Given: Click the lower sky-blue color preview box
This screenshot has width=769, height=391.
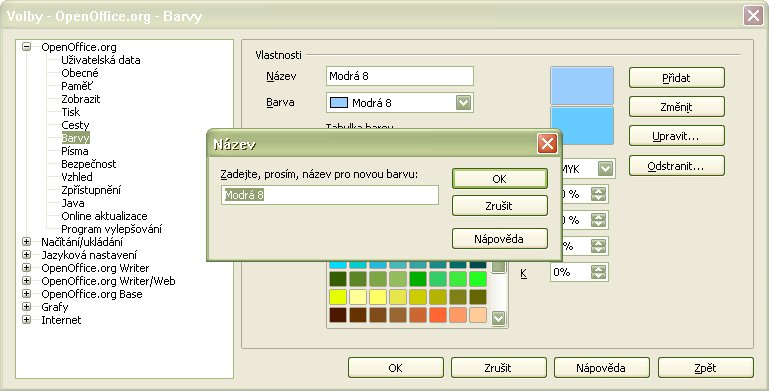Looking at the screenshot, I should [582, 126].
